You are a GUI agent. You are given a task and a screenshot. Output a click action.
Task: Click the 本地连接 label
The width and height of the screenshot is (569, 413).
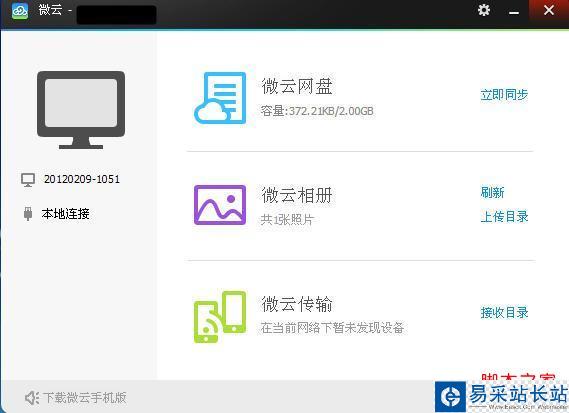[66, 214]
